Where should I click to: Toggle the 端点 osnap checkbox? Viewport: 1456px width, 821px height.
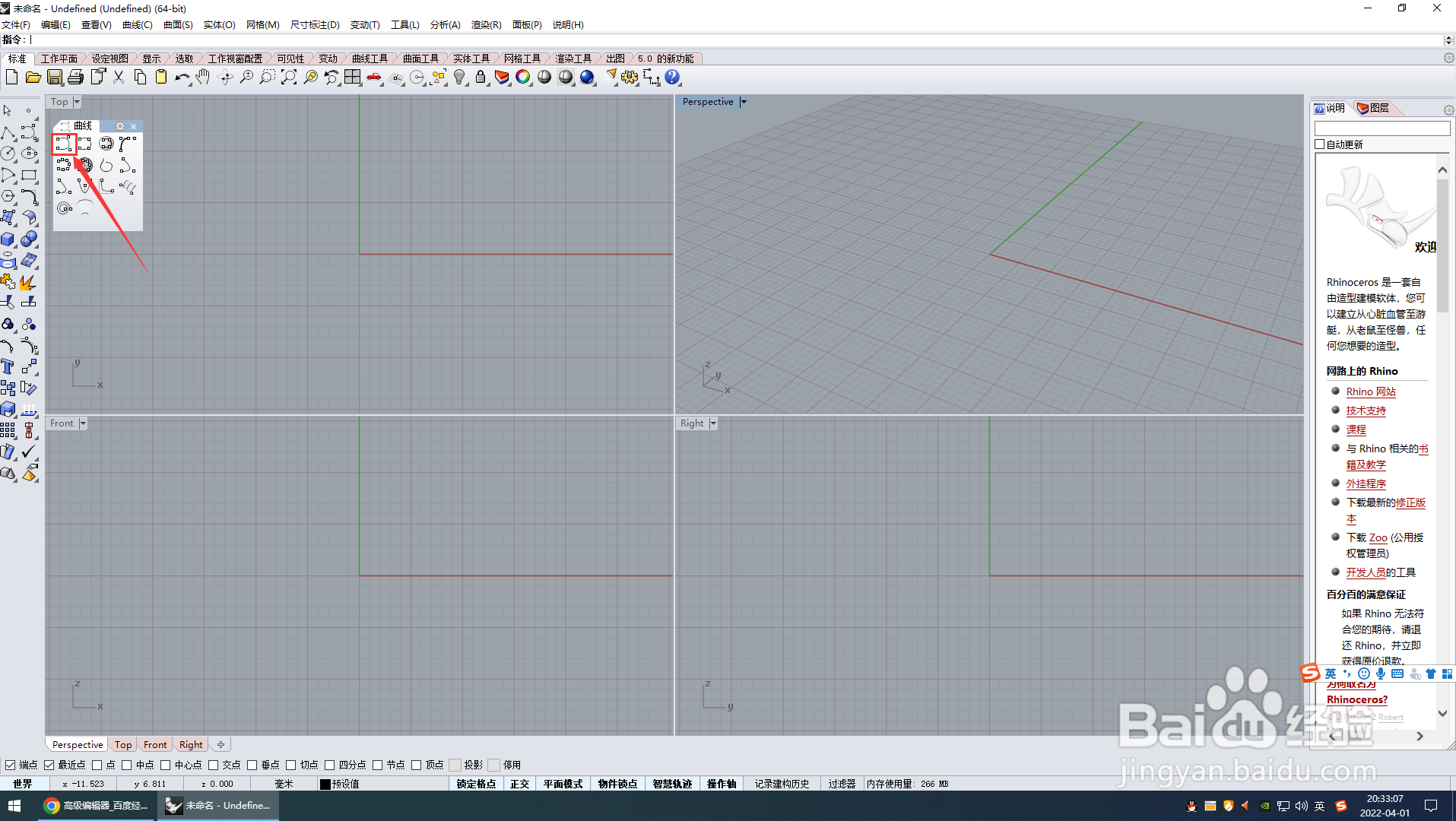pos(11,765)
